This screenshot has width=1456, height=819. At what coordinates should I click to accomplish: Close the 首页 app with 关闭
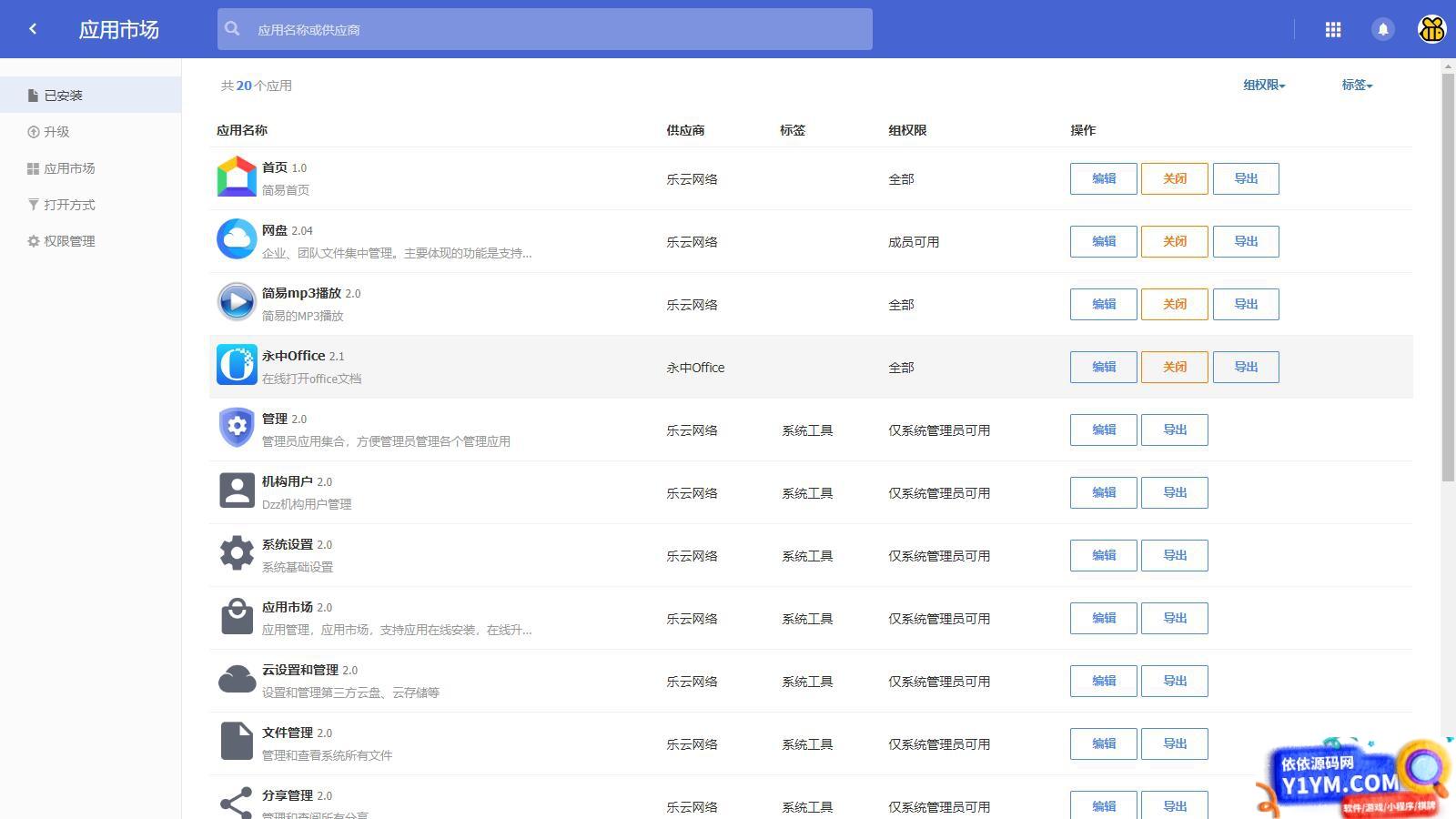(x=1175, y=178)
